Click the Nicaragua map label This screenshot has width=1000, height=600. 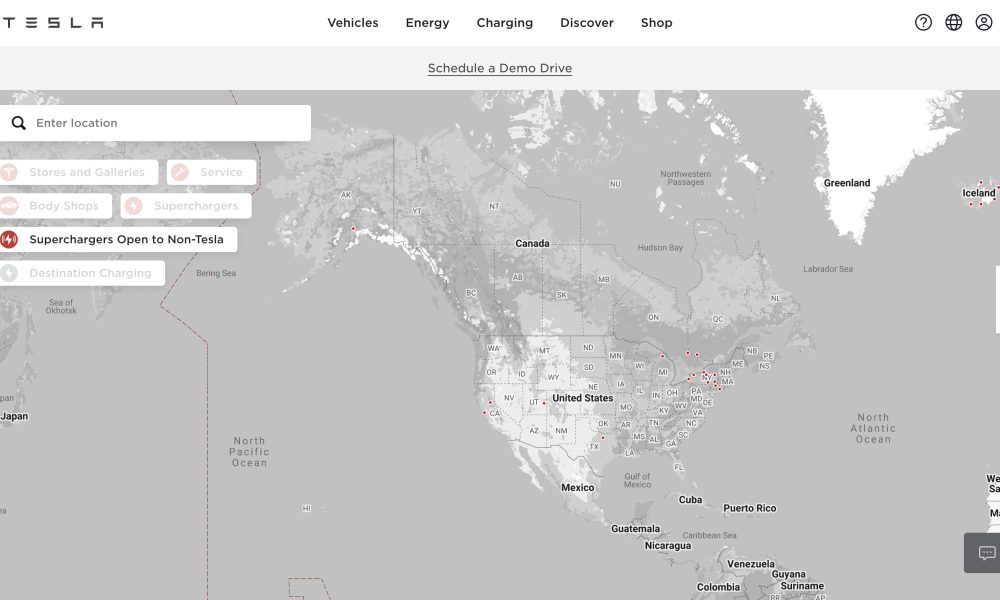coord(667,546)
